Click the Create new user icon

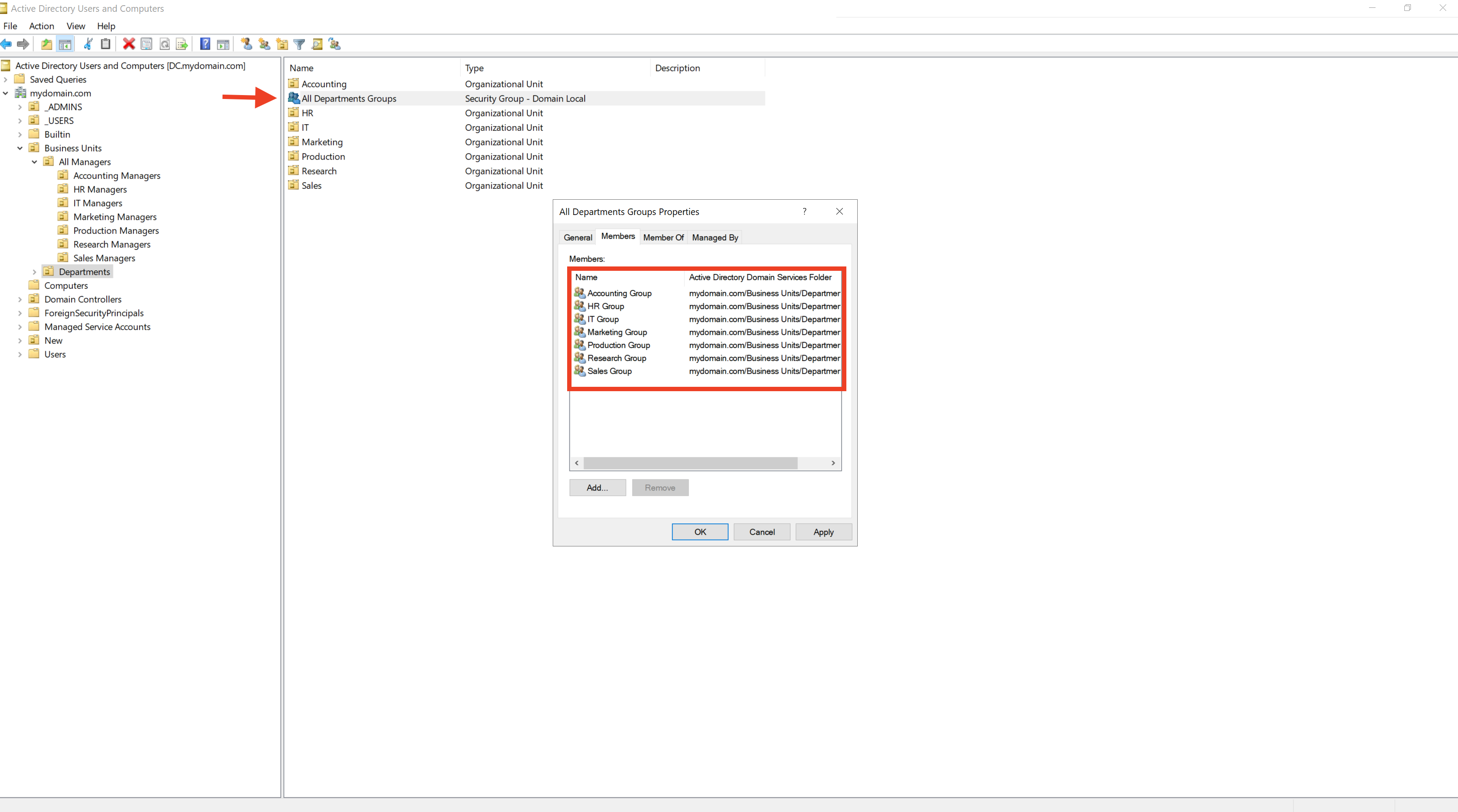(246, 44)
